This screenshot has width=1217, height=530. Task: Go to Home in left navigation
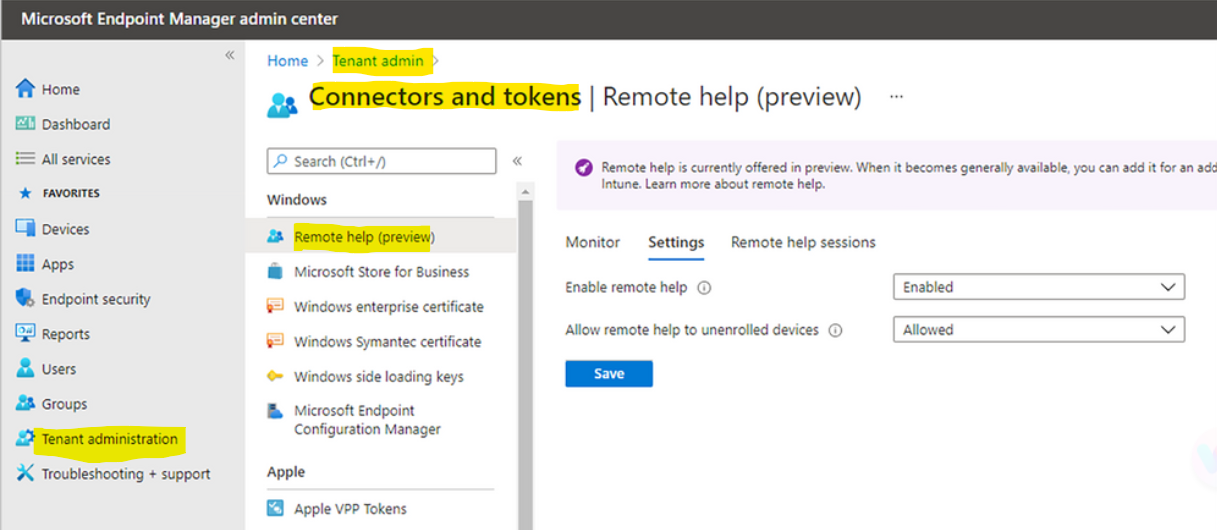pos(60,89)
